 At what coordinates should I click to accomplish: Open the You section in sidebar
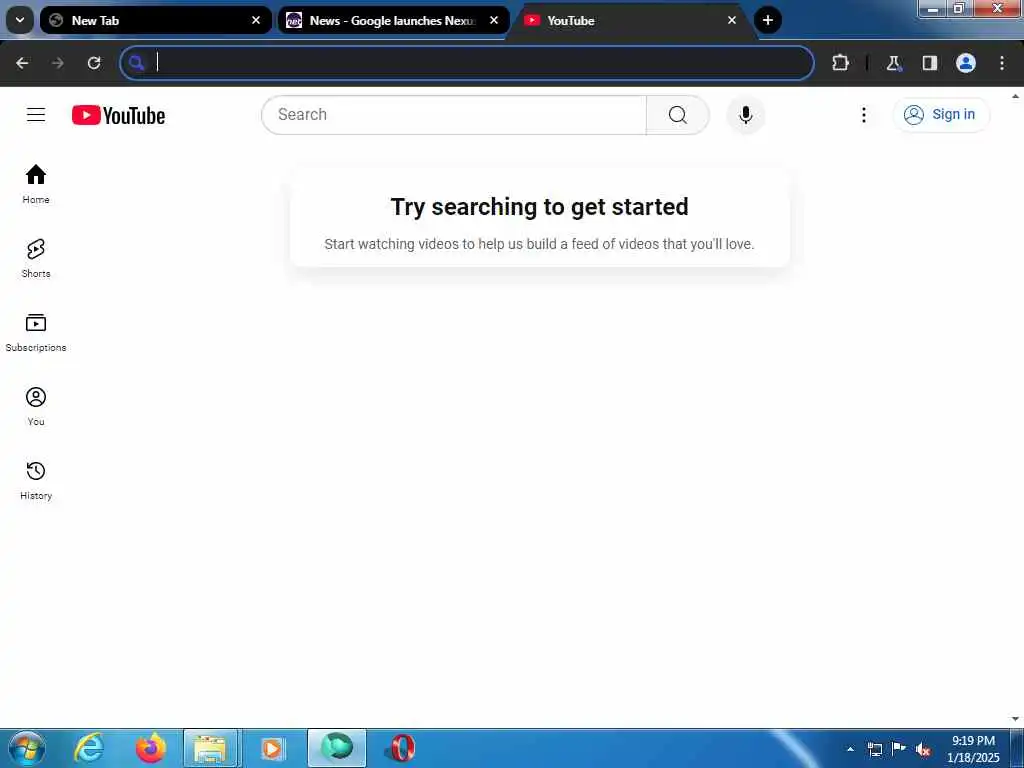click(36, 406)
